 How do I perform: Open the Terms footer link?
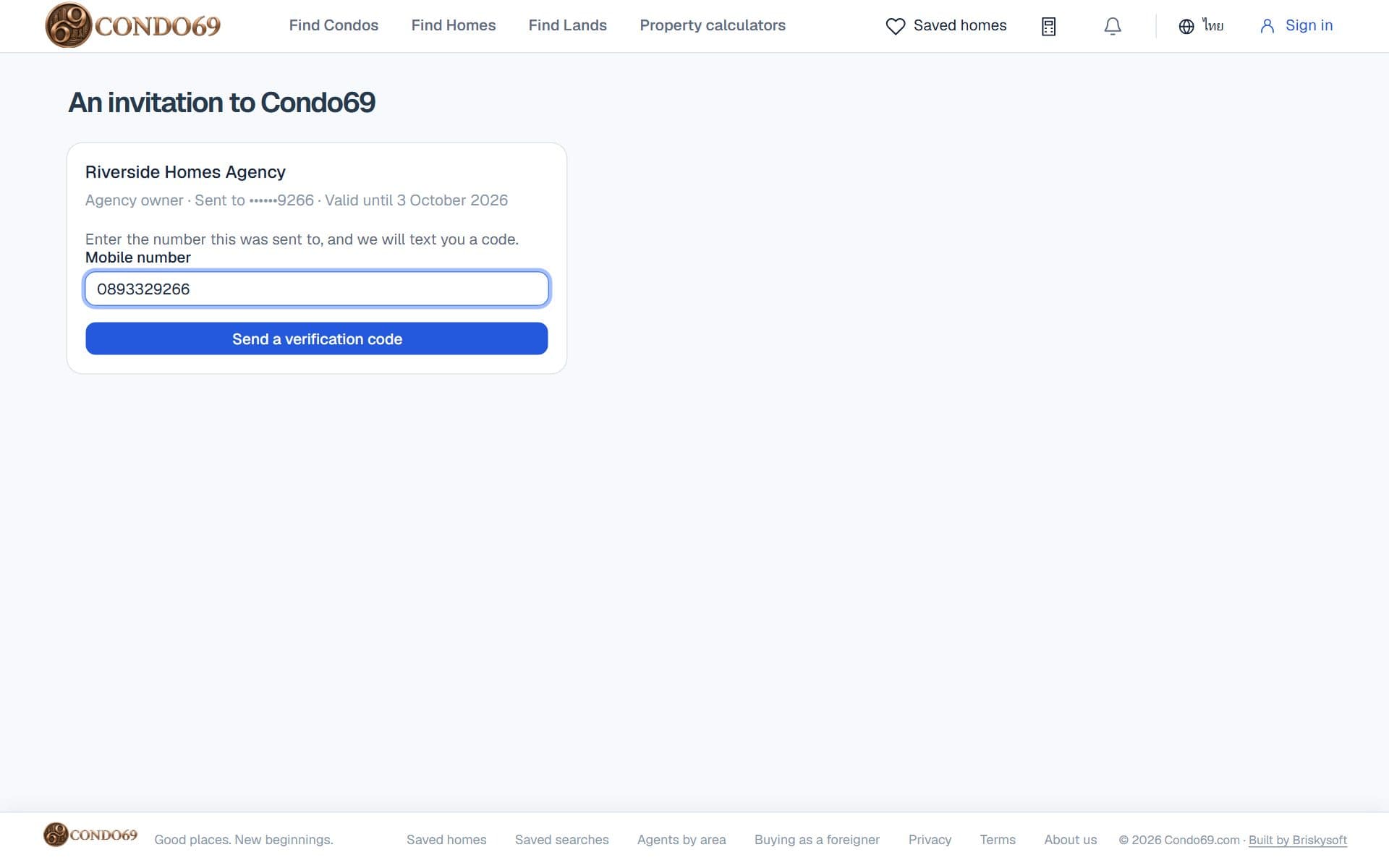coord(998,840)
